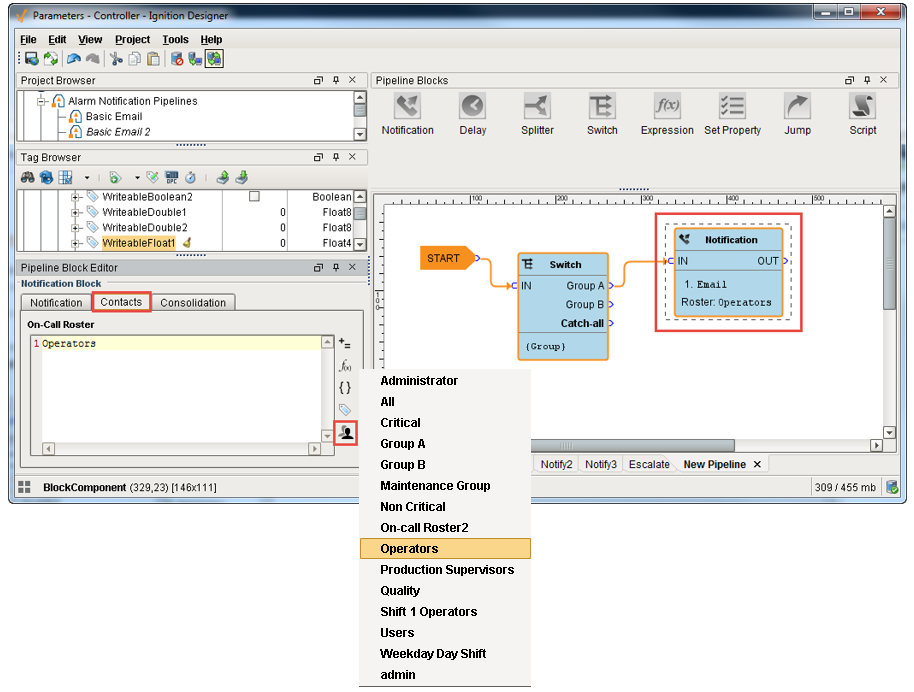Select the Delay pipeline block
Viewport: 914px width, 692px height.
[472, 115]
